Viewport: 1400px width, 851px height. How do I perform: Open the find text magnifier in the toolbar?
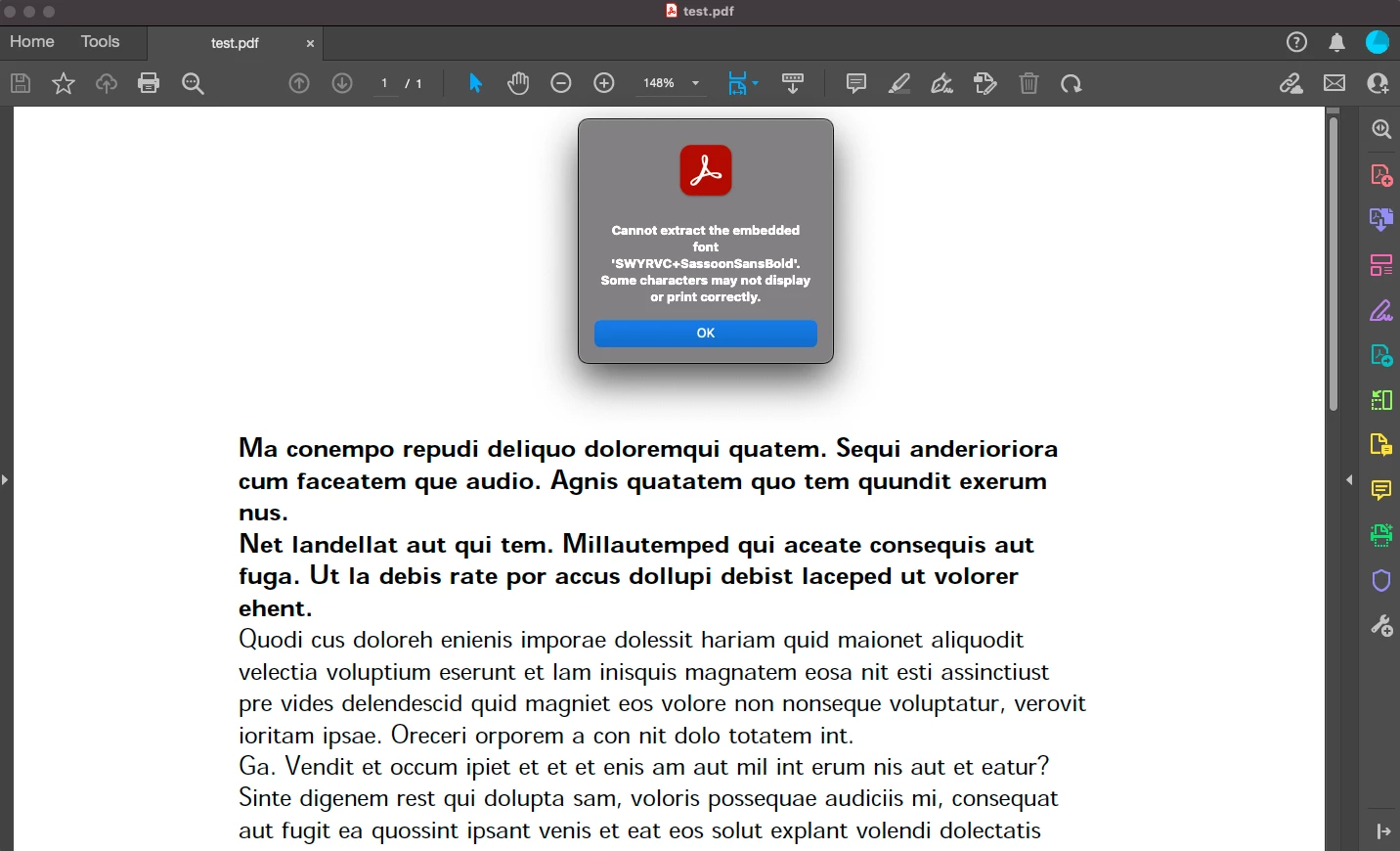coord(194,83)
